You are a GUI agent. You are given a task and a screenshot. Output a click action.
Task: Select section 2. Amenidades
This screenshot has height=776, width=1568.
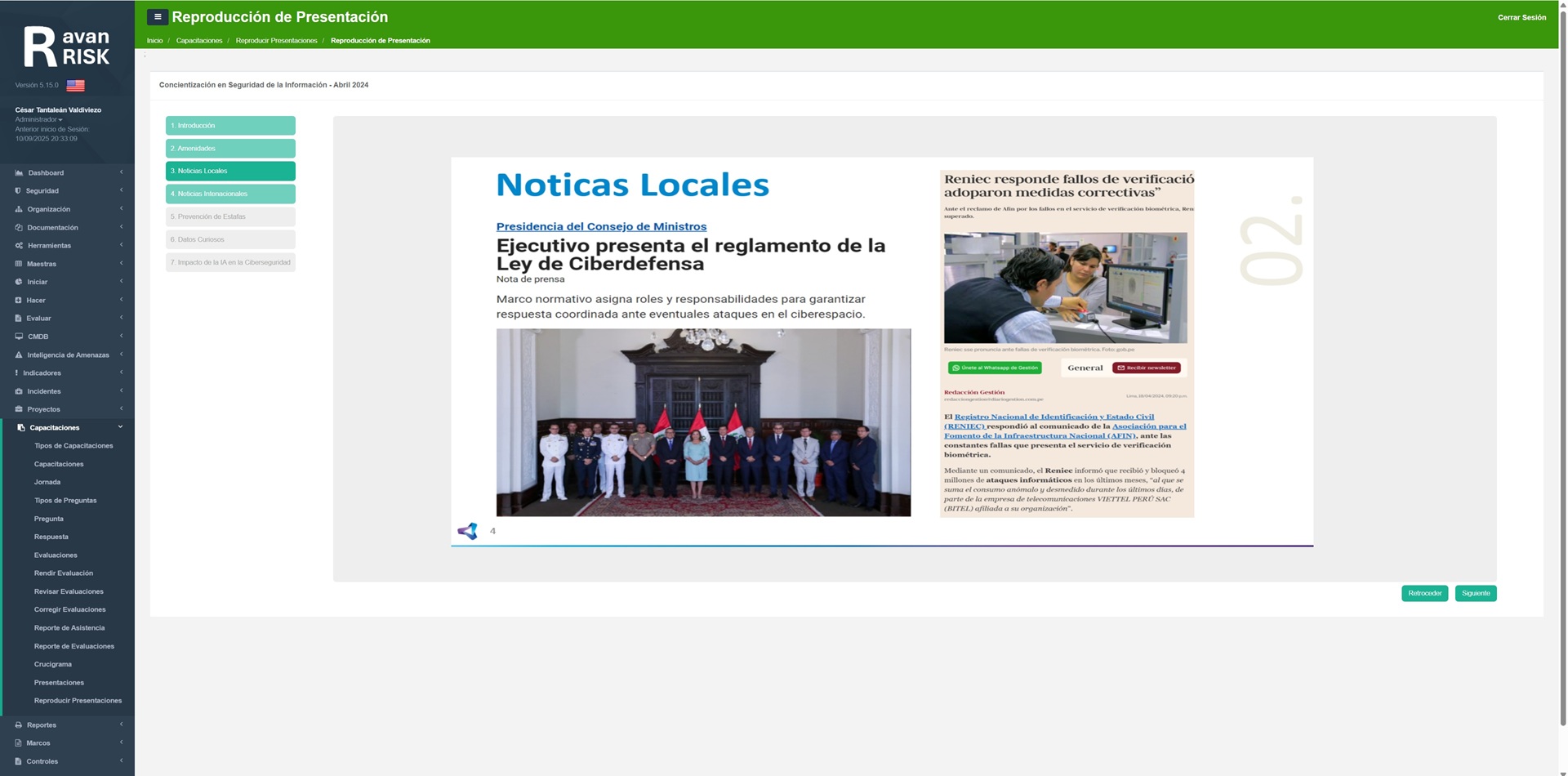coord(230,149)
